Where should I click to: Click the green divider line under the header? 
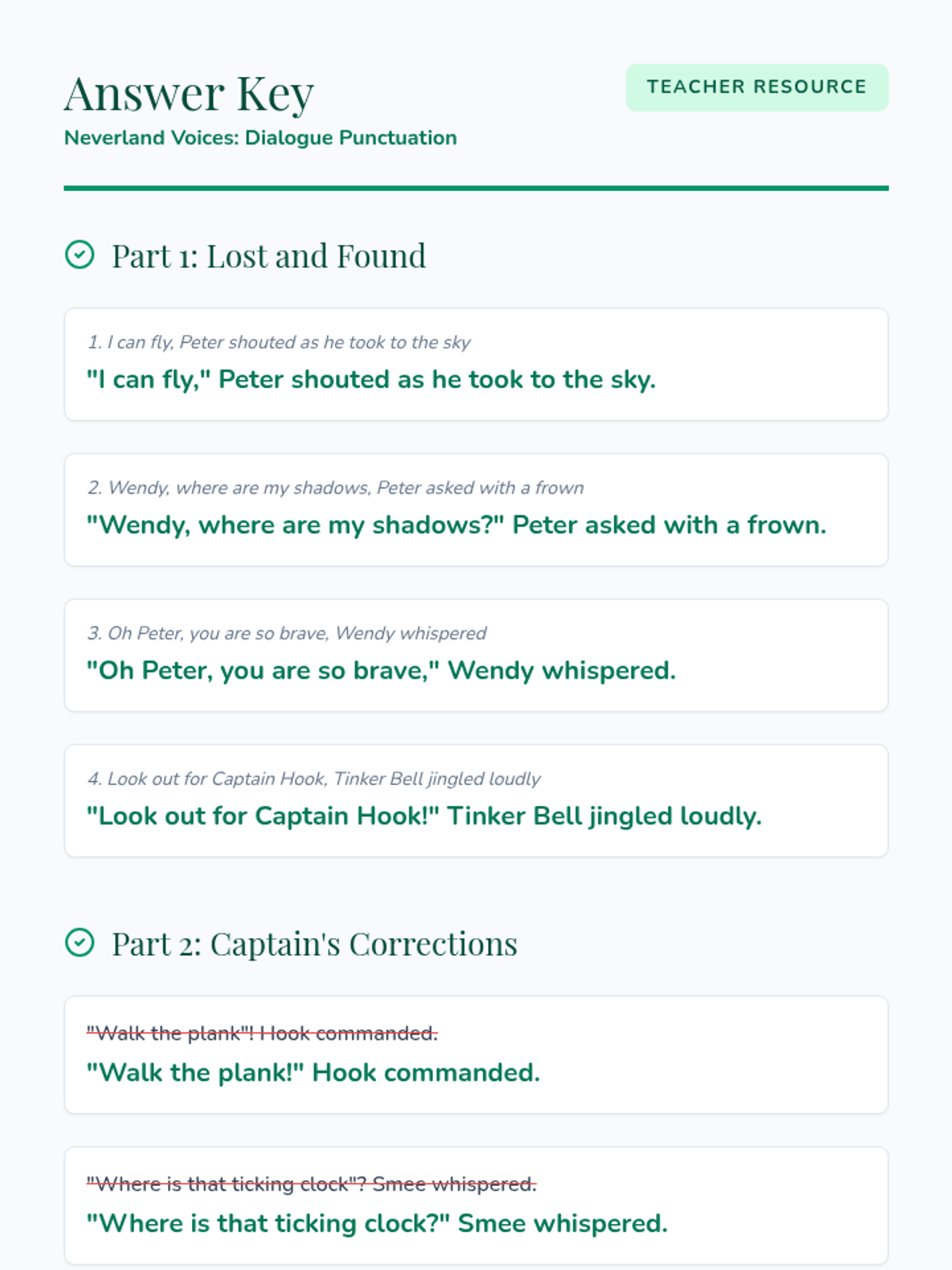476,188
